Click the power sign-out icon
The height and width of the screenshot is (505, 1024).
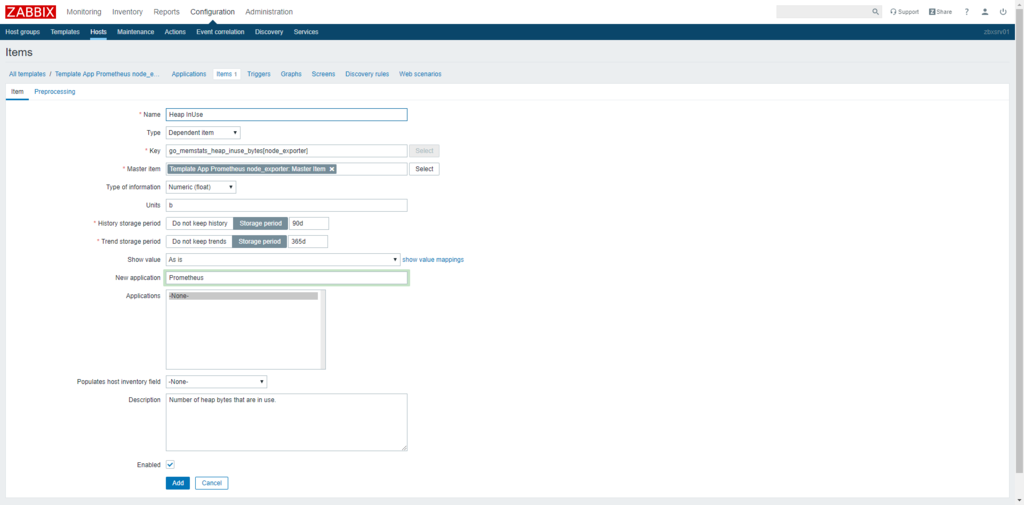click(x=1003, y=12)
